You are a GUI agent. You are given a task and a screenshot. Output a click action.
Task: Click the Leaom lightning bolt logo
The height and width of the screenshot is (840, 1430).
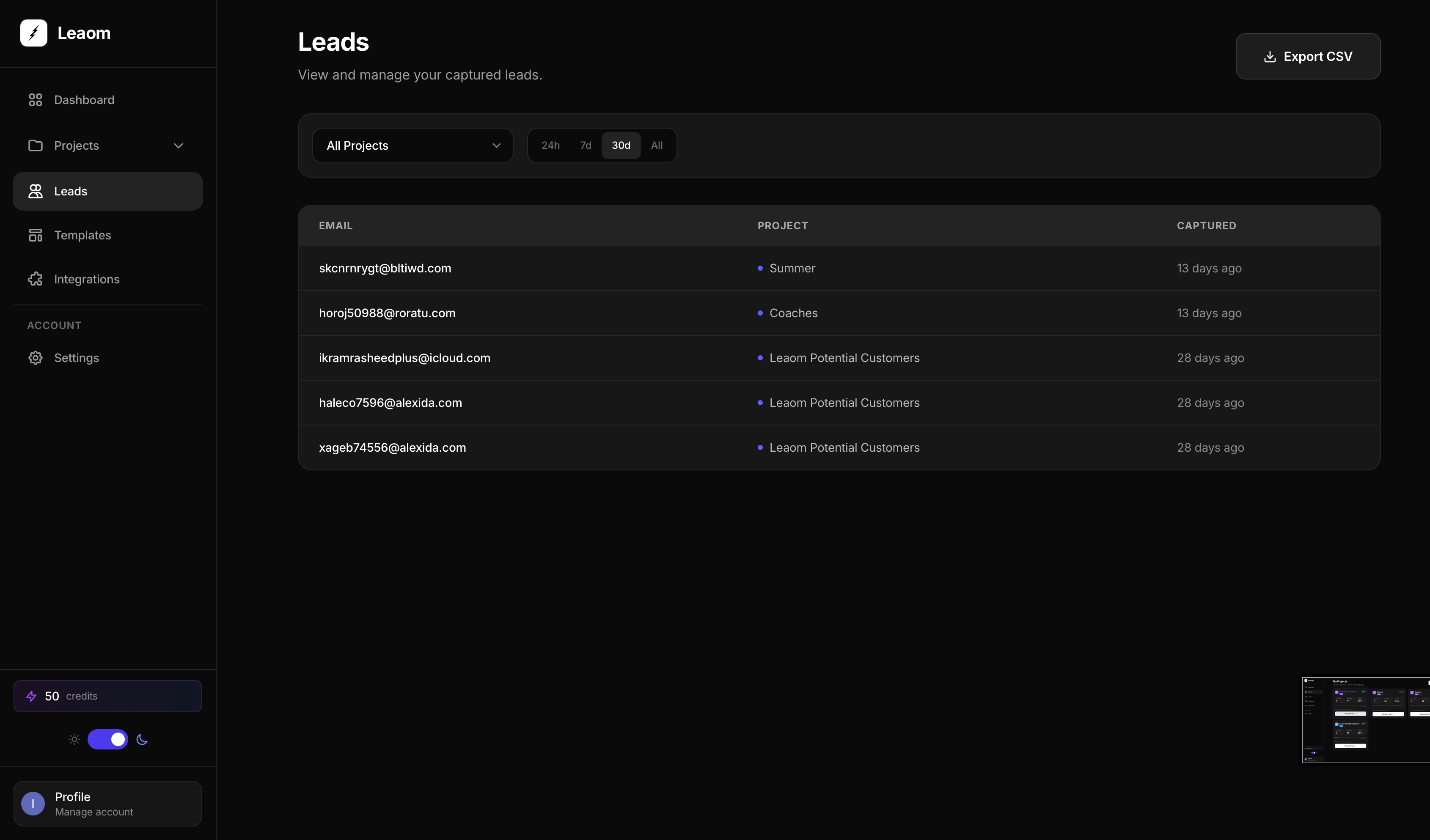[33, 33]
